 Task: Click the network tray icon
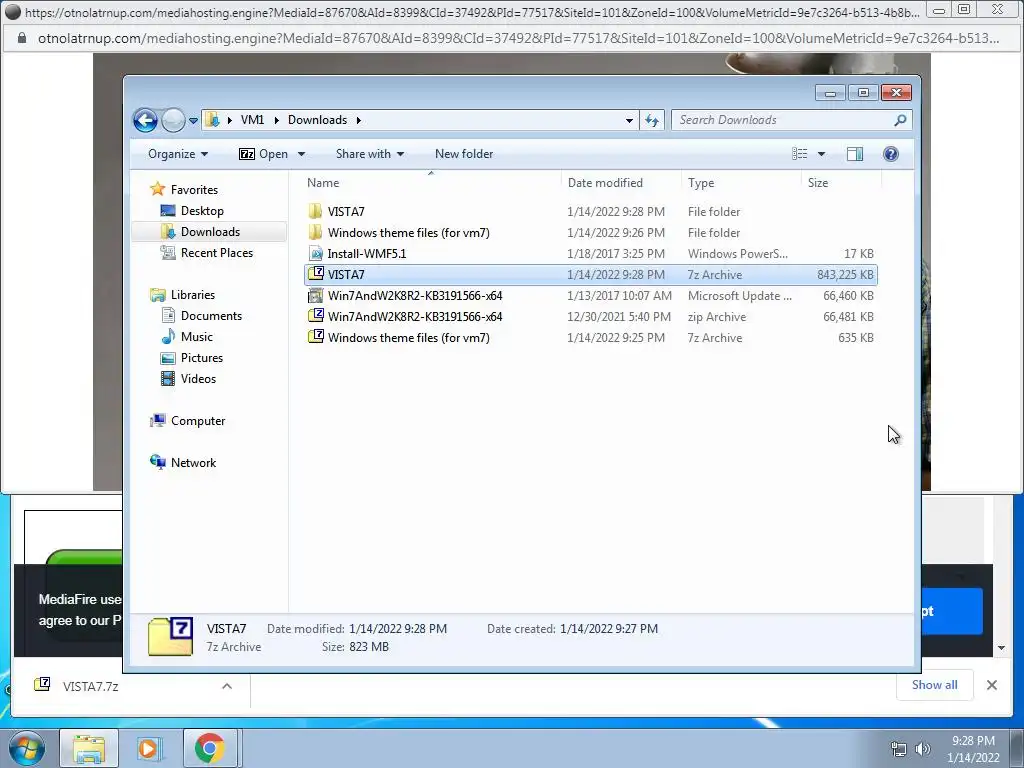[899, 749]
